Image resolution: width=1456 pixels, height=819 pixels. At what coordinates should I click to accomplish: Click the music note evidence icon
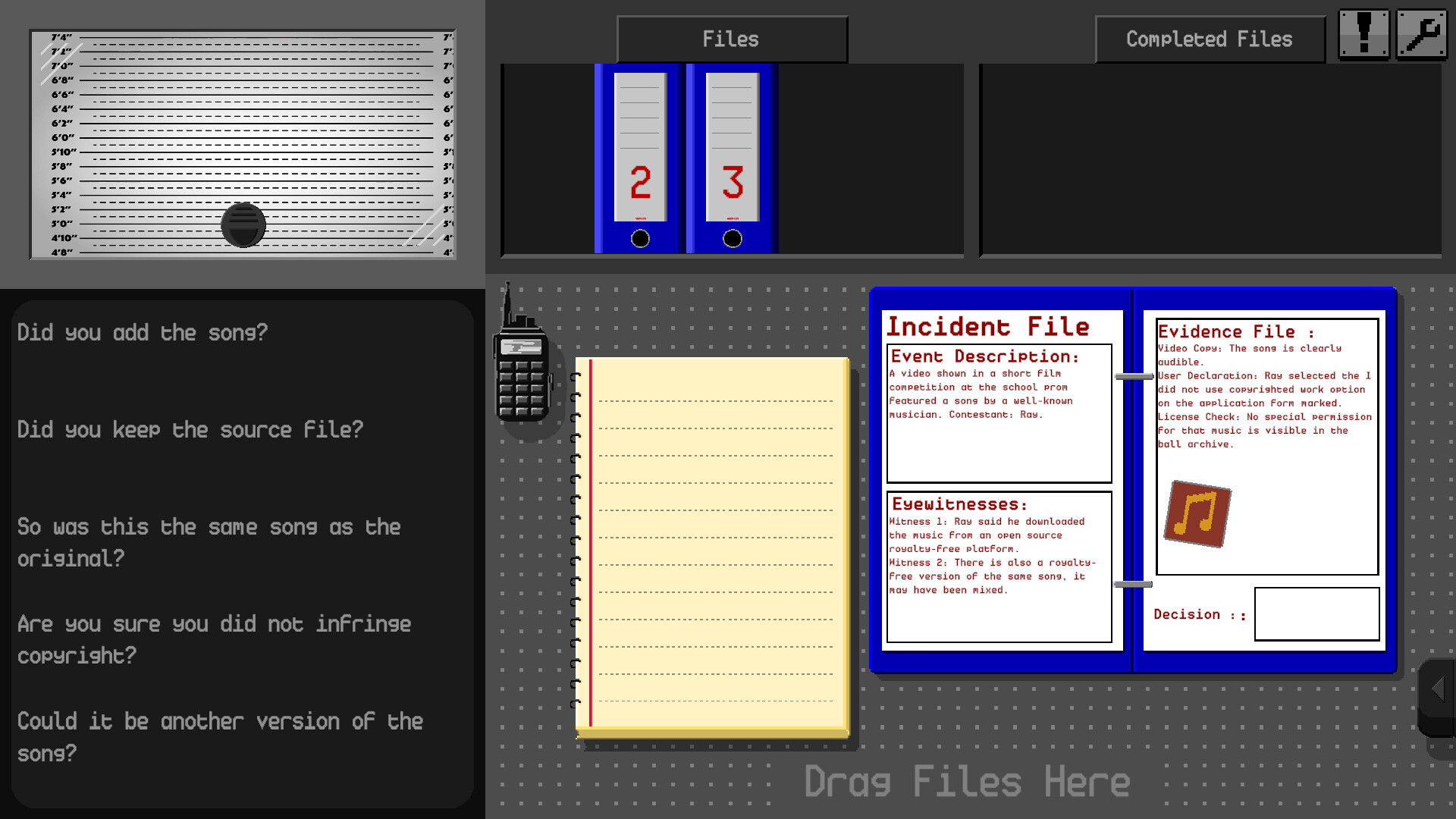tap(1198, 516)
